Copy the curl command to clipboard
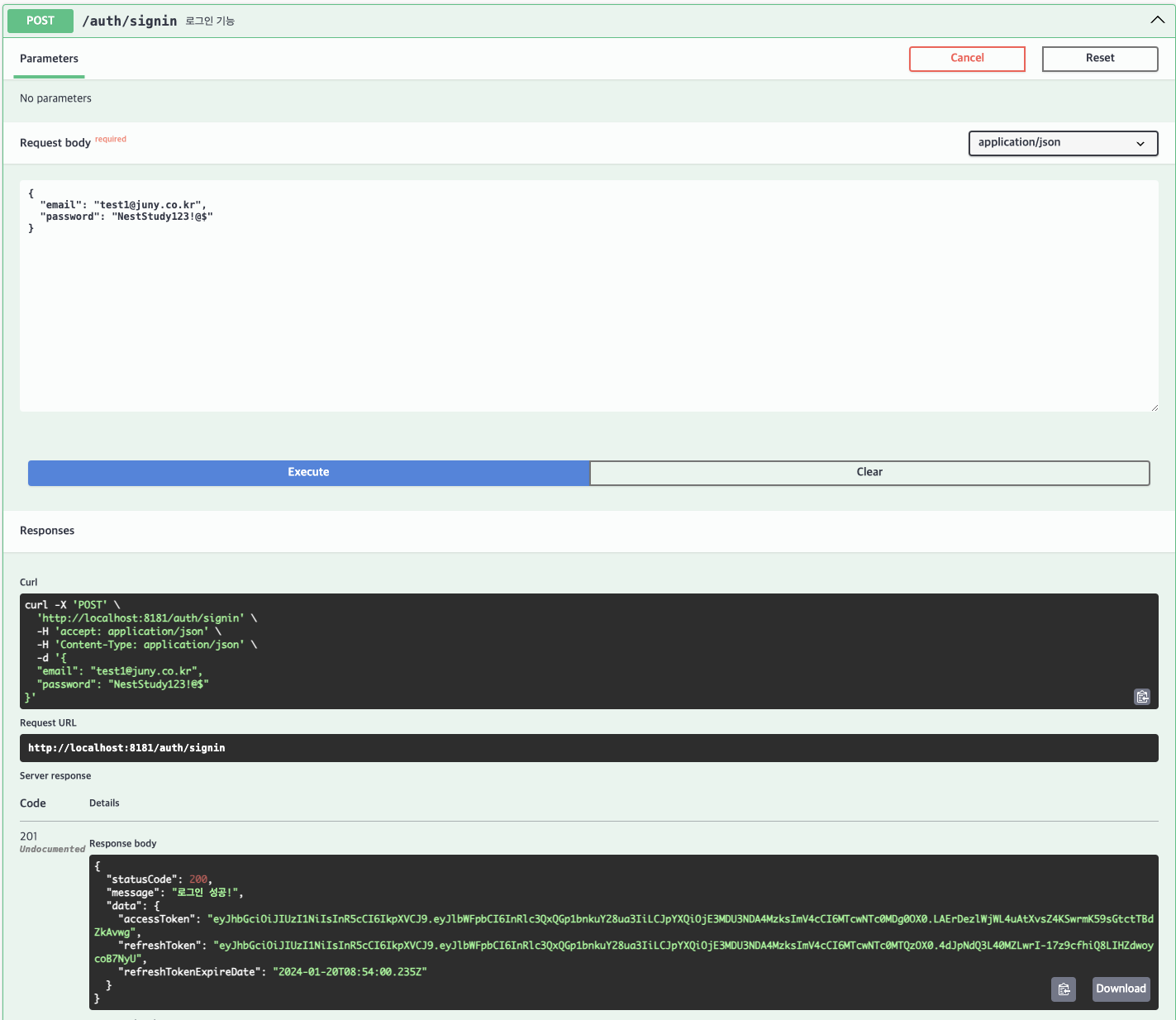 pyautogui.click(x=1141, y=697)
